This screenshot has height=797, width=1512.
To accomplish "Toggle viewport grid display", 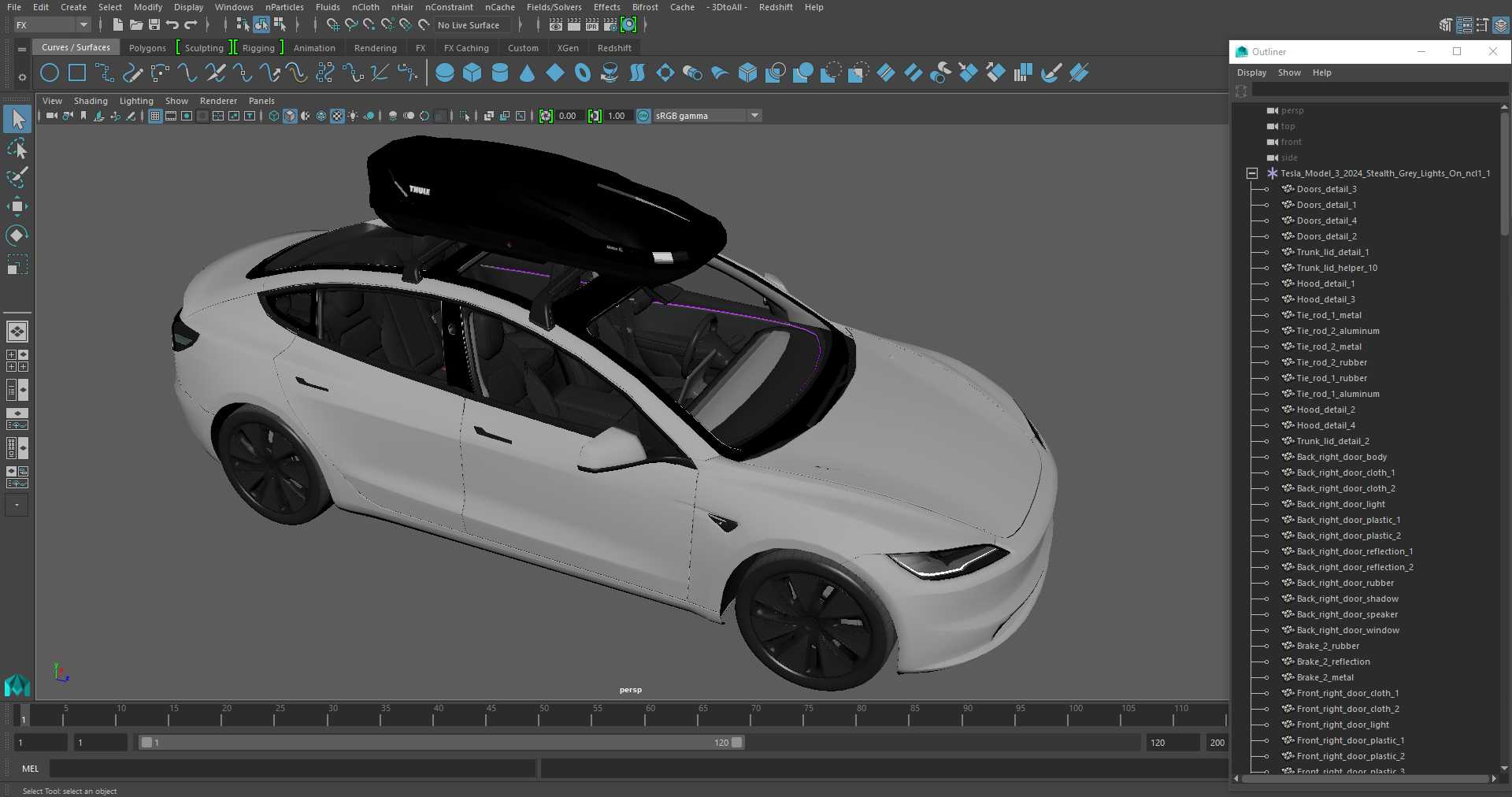I will (155, 116).
